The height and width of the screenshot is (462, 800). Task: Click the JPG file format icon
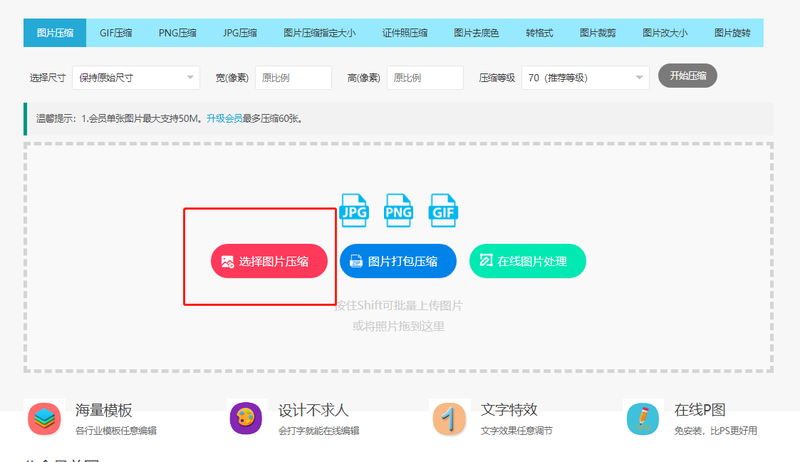tap(354, 210)
